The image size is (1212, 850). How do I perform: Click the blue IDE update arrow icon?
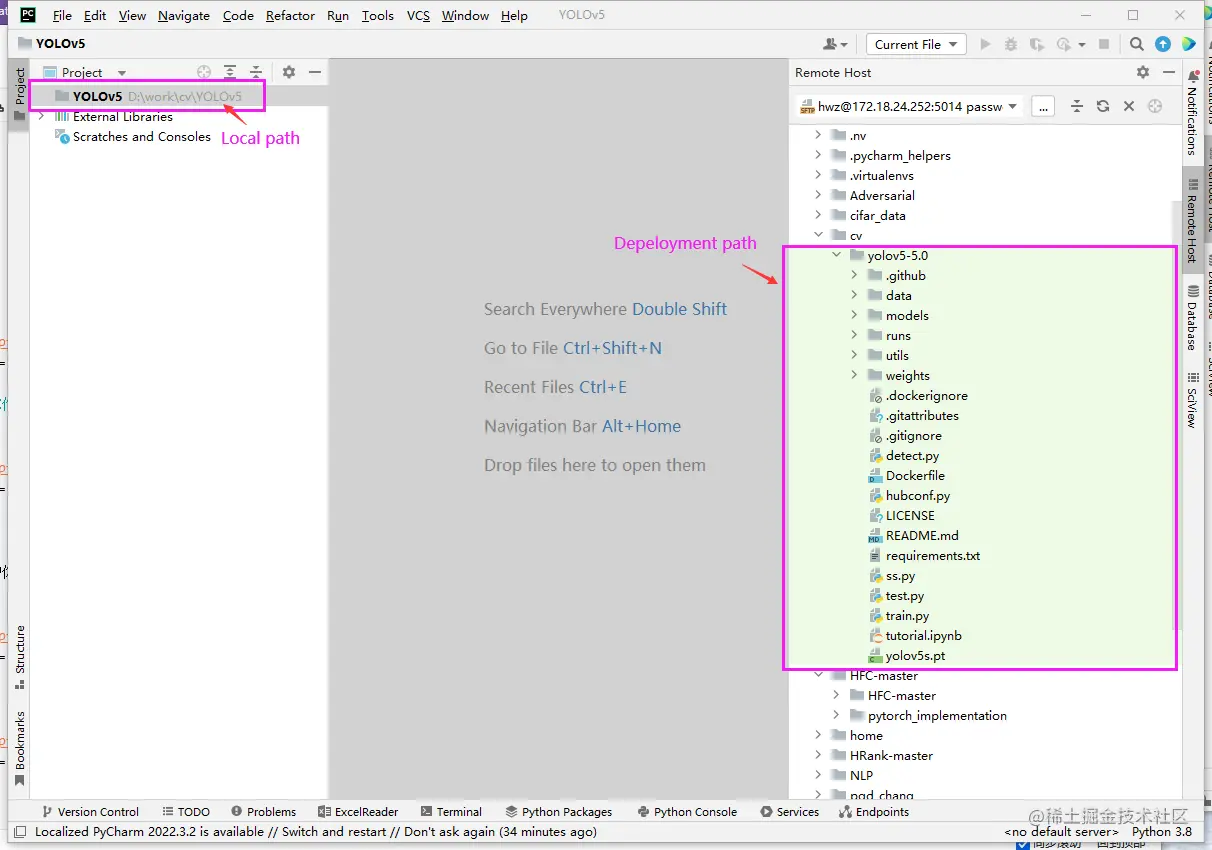coord(1163,44)
